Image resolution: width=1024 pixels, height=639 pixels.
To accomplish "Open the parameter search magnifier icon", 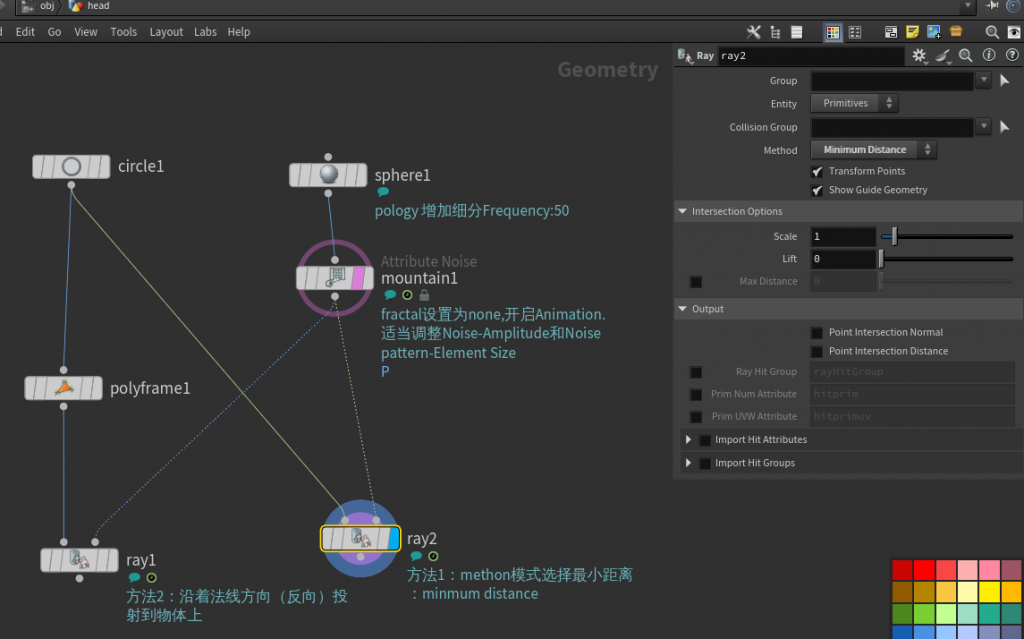I will pos(964,55).
